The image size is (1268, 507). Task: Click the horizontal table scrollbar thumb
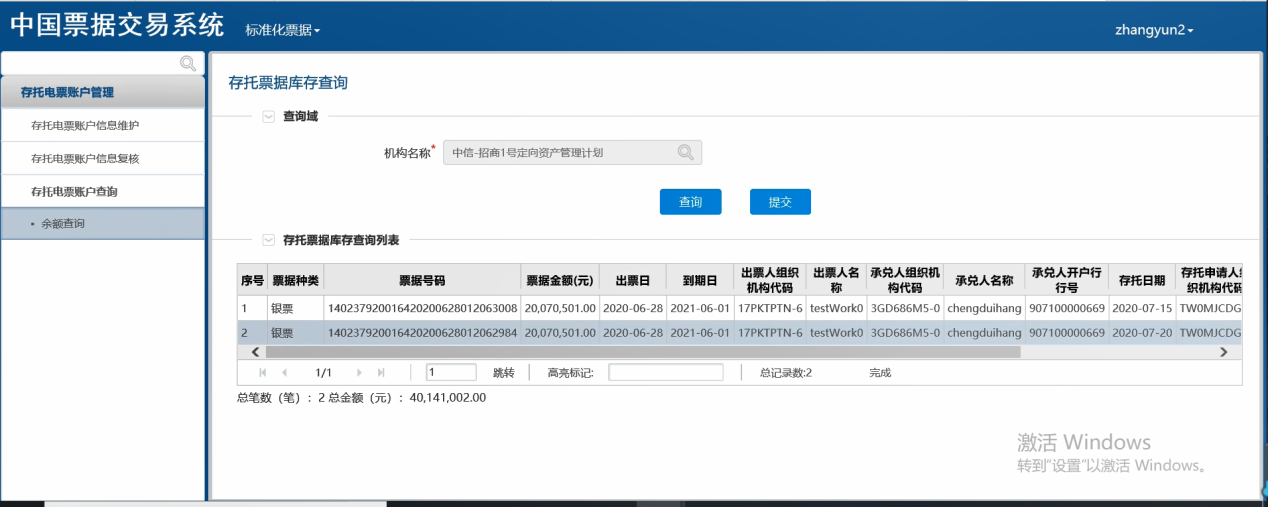643,352
